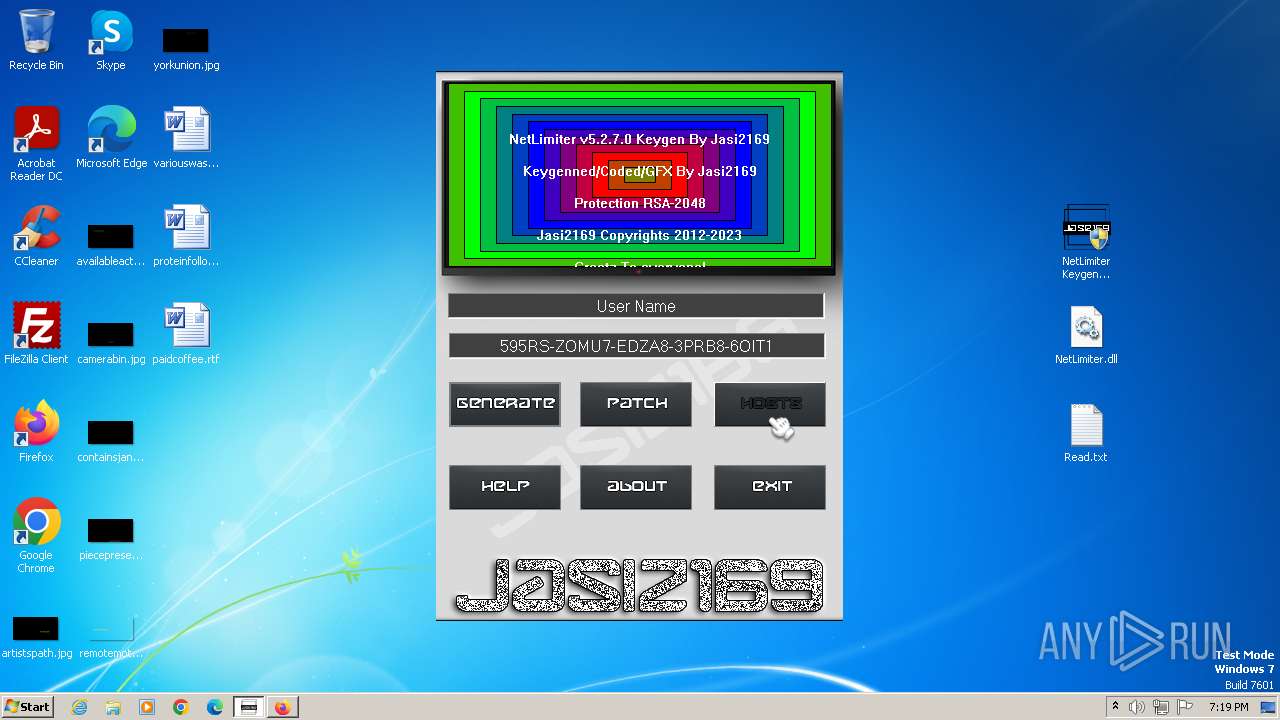Select the proteinfollo Word document icon

[x=186, y=236]
